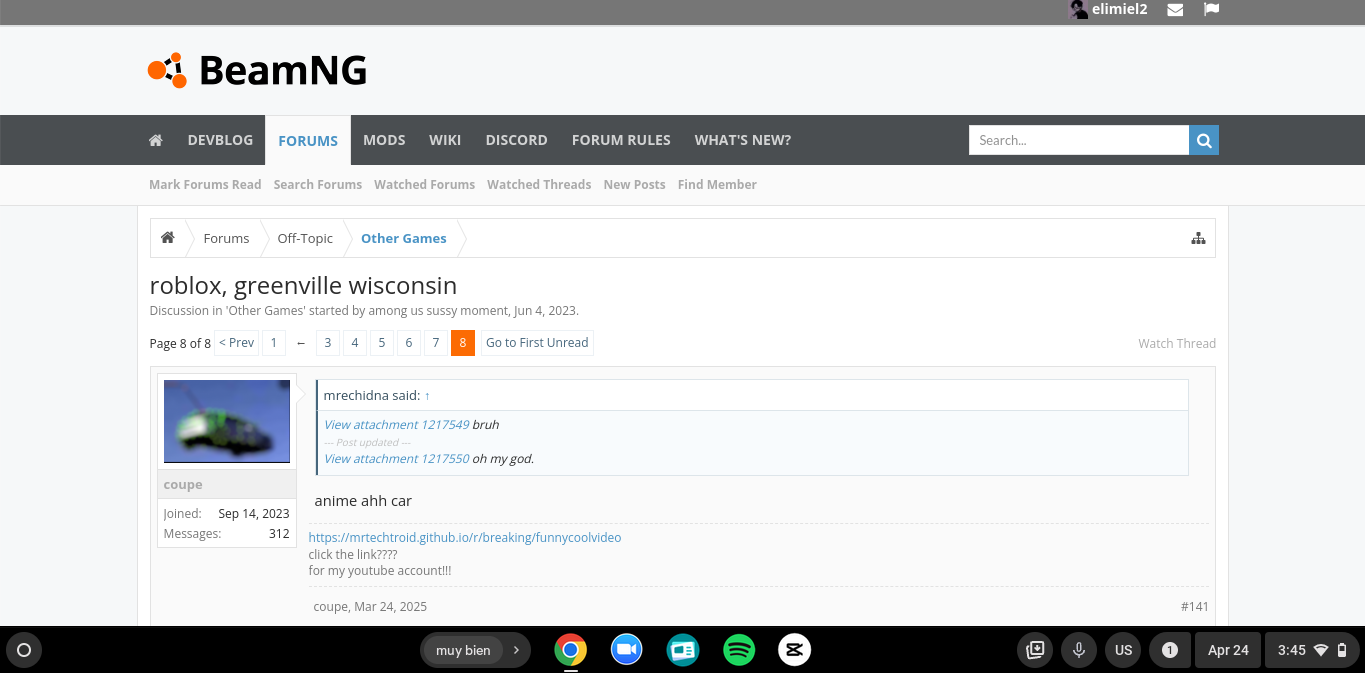Click the microphone dictation icon
Image resolution: width=1365 pixels, height=673 pixels.
tap(1079, 650)
